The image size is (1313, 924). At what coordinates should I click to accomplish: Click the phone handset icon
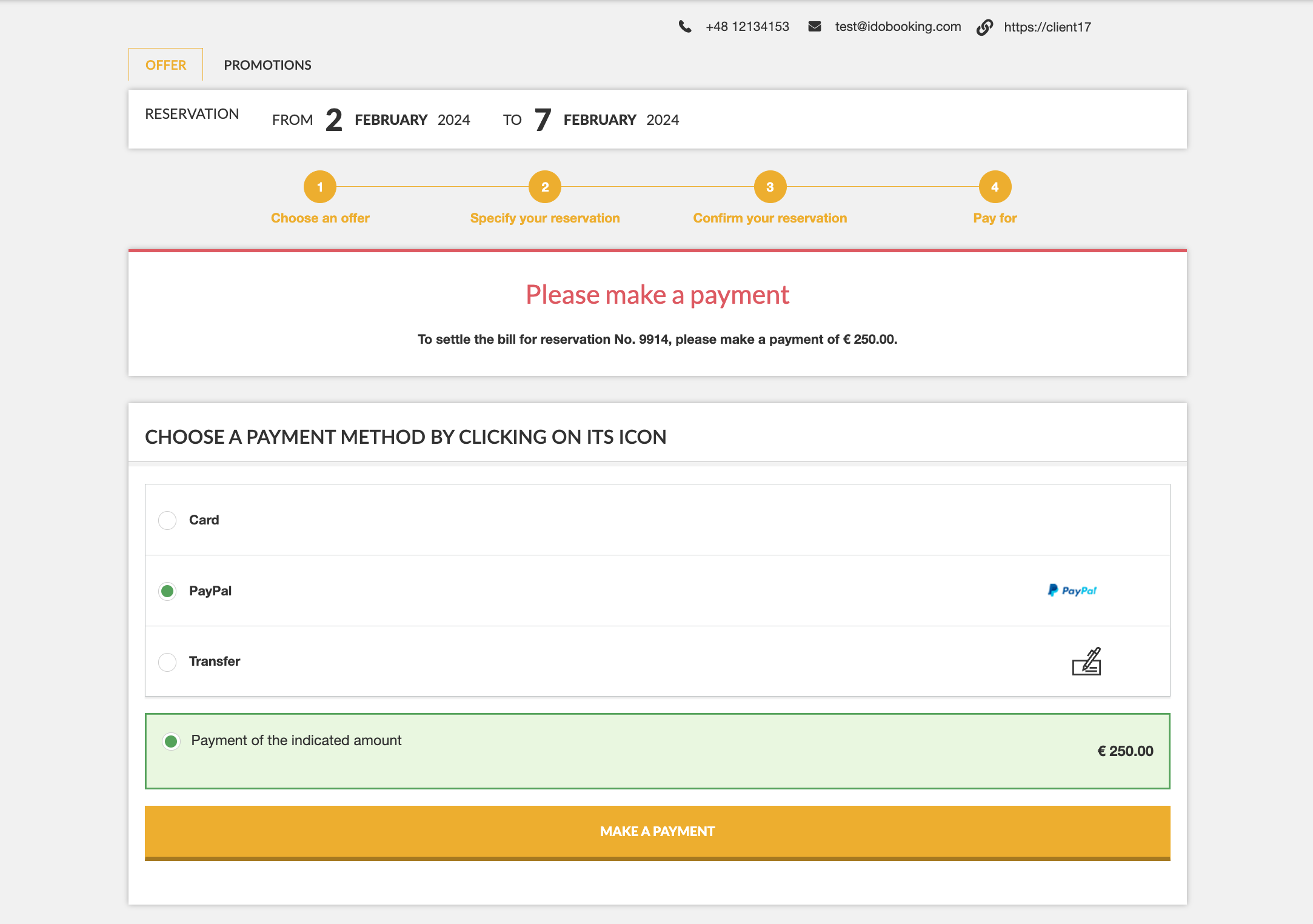(685, 27)
